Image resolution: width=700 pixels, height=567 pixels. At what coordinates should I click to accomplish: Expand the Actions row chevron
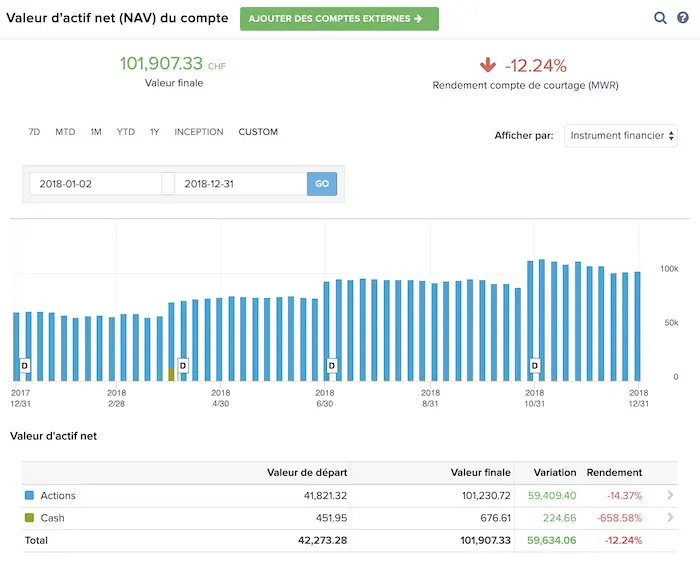click(x=670, y=495)
